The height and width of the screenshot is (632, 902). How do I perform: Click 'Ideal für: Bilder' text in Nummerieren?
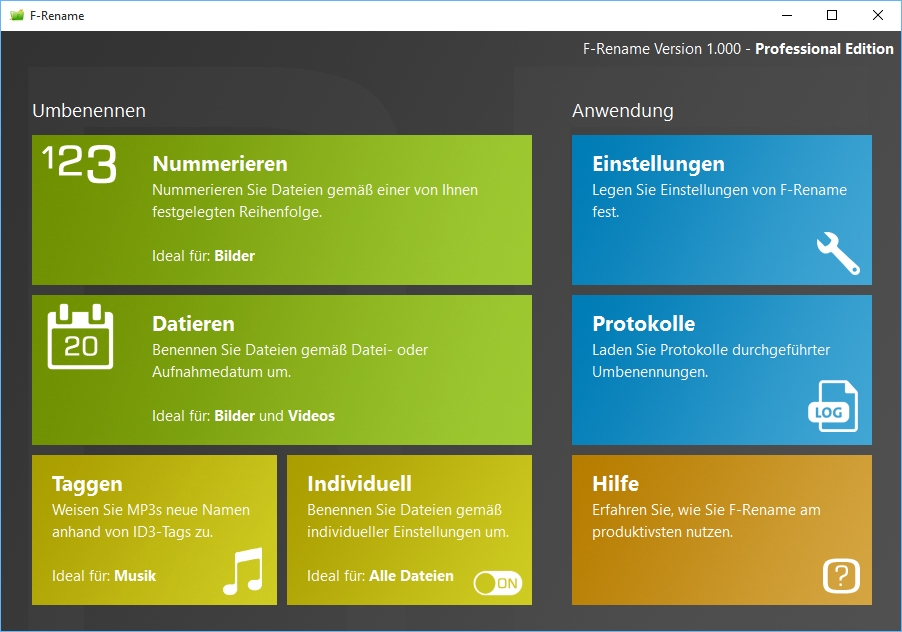[203, 256]
